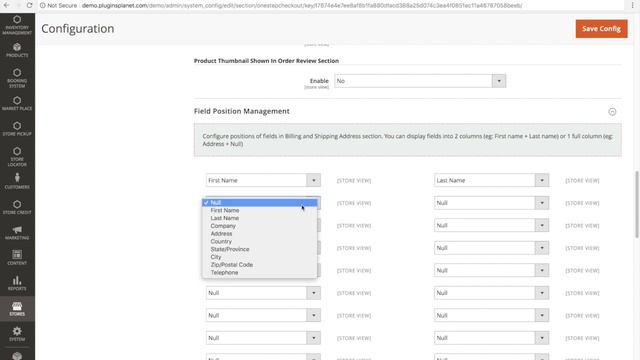Screen dimensions: 640x360
Task: Click the Not Secure site info icon
Action: 43,5
